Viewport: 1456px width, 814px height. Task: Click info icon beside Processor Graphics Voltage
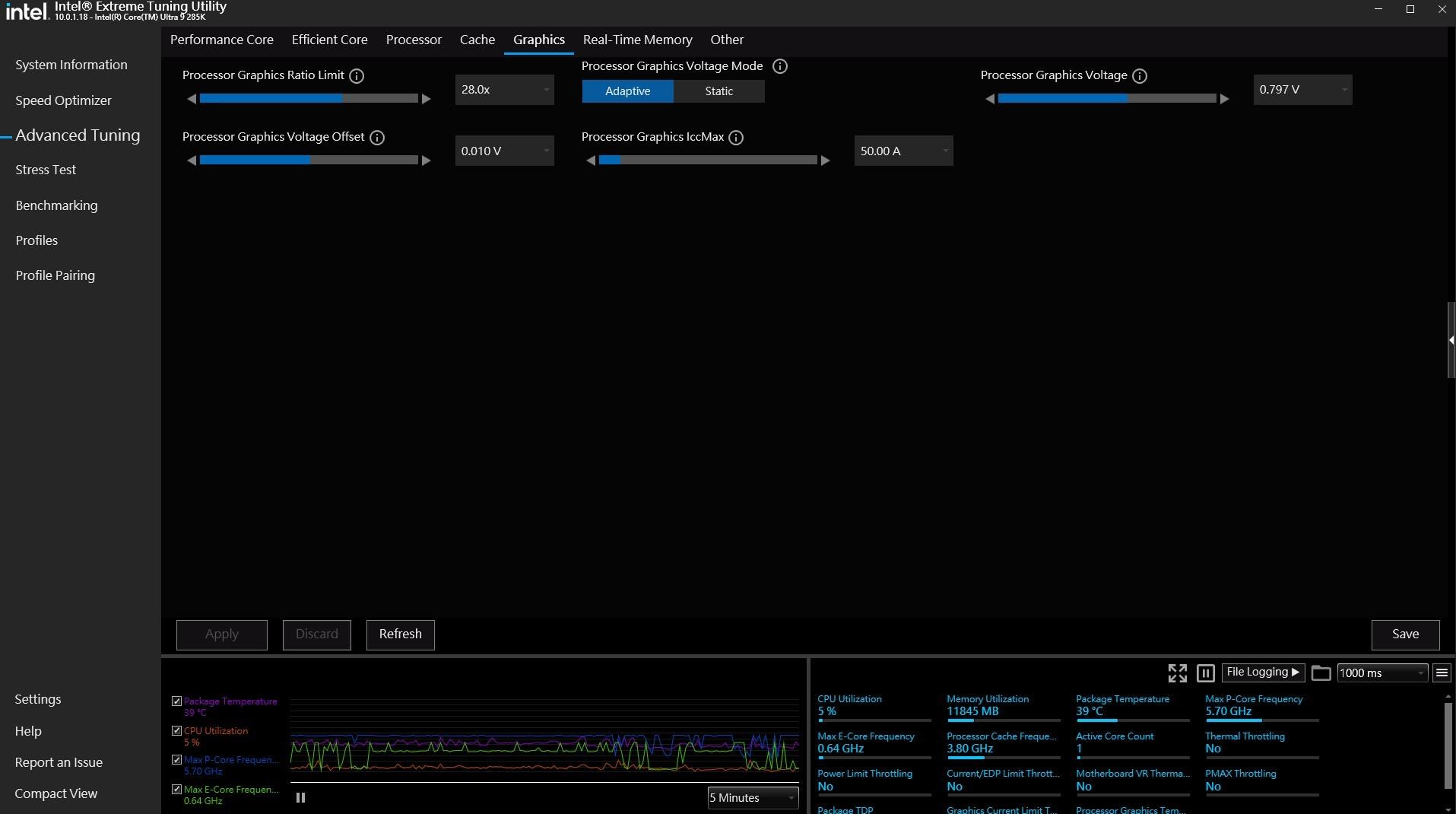(1139, 76)
